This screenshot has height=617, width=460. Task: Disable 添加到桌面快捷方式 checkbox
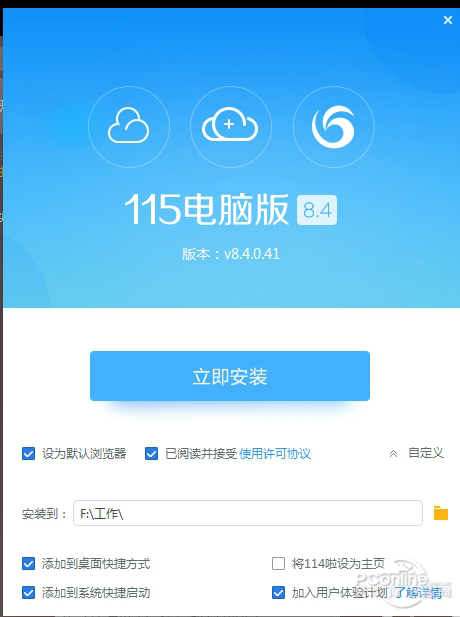tap(28, 563)
